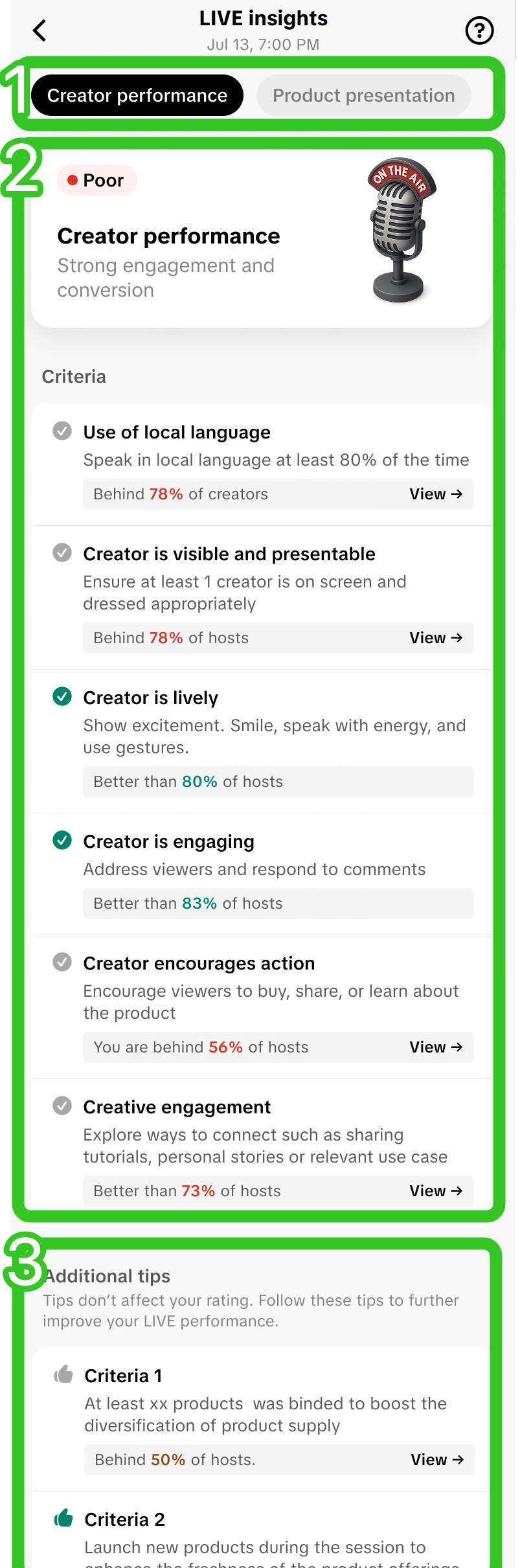Go back using the top-left arrow
The image size is (520, 1568).
pyautogui.click(x=40, y=30)
